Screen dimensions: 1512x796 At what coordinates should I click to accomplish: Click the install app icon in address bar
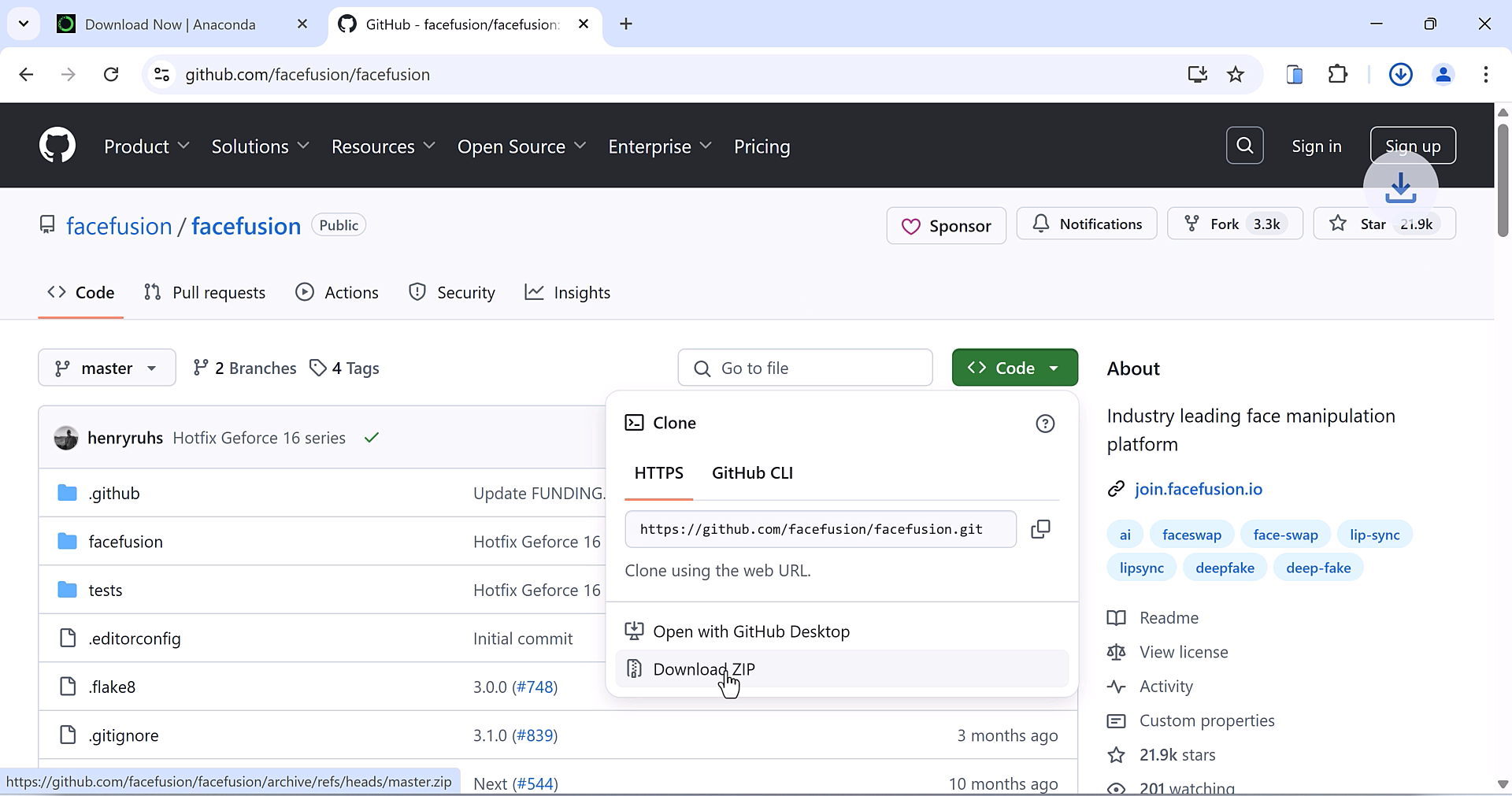tap(1198, 75)
